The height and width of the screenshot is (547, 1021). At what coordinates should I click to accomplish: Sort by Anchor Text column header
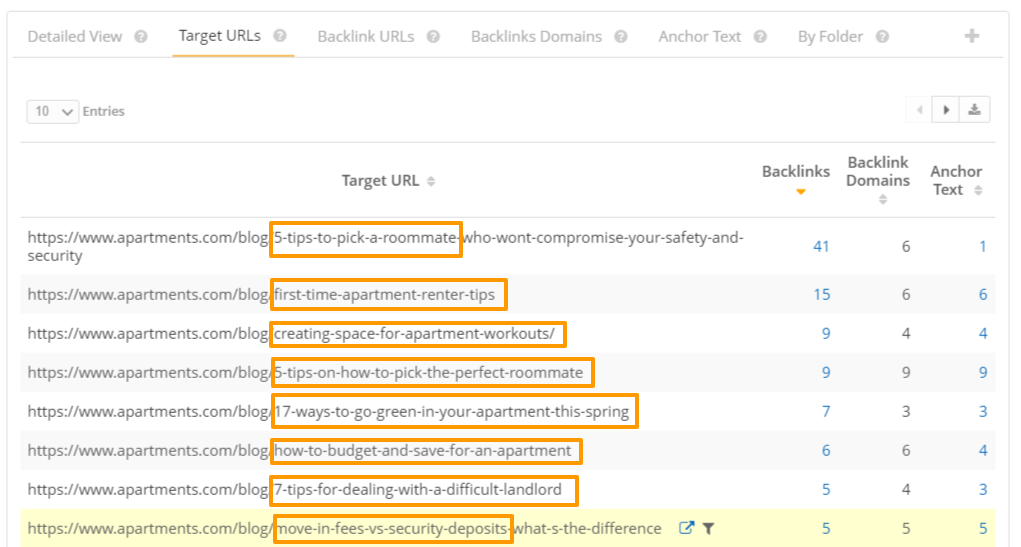click(956, 180)
